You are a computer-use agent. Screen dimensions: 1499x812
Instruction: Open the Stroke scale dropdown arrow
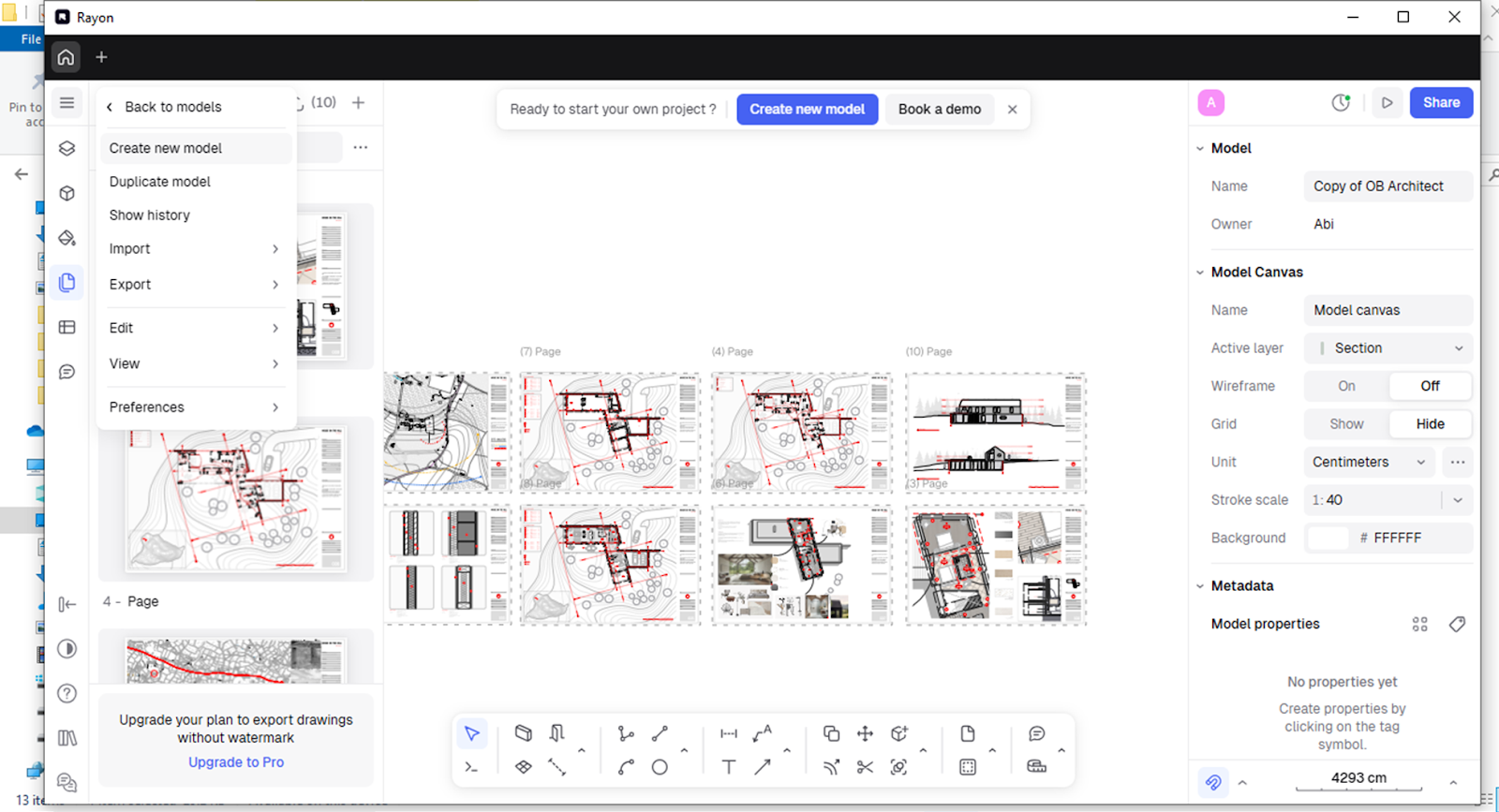(1458, 500)
